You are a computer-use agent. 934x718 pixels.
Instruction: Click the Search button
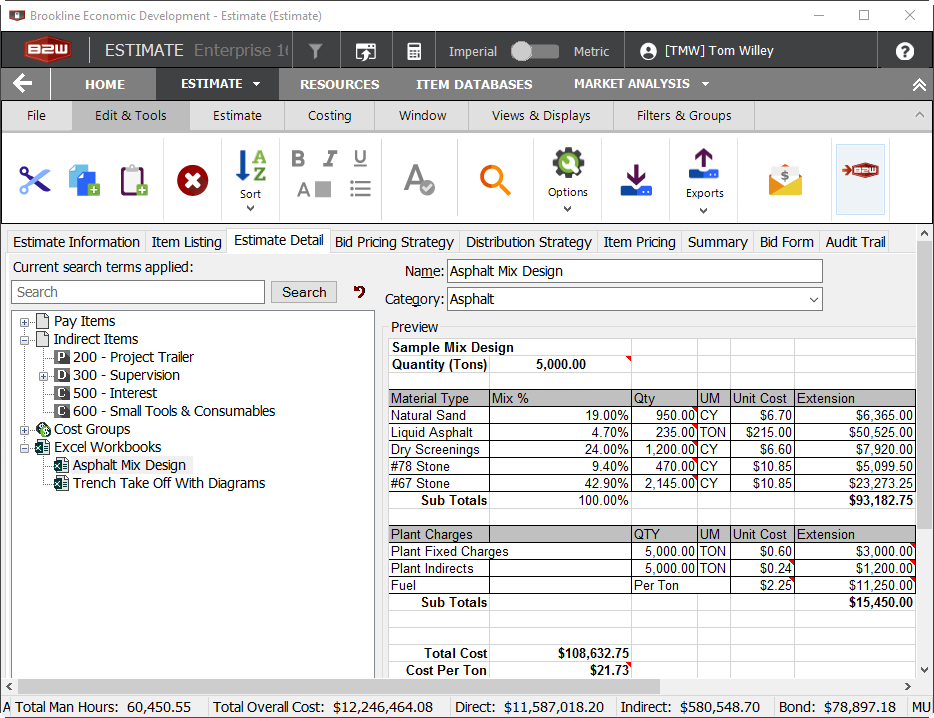pos(304,292)
